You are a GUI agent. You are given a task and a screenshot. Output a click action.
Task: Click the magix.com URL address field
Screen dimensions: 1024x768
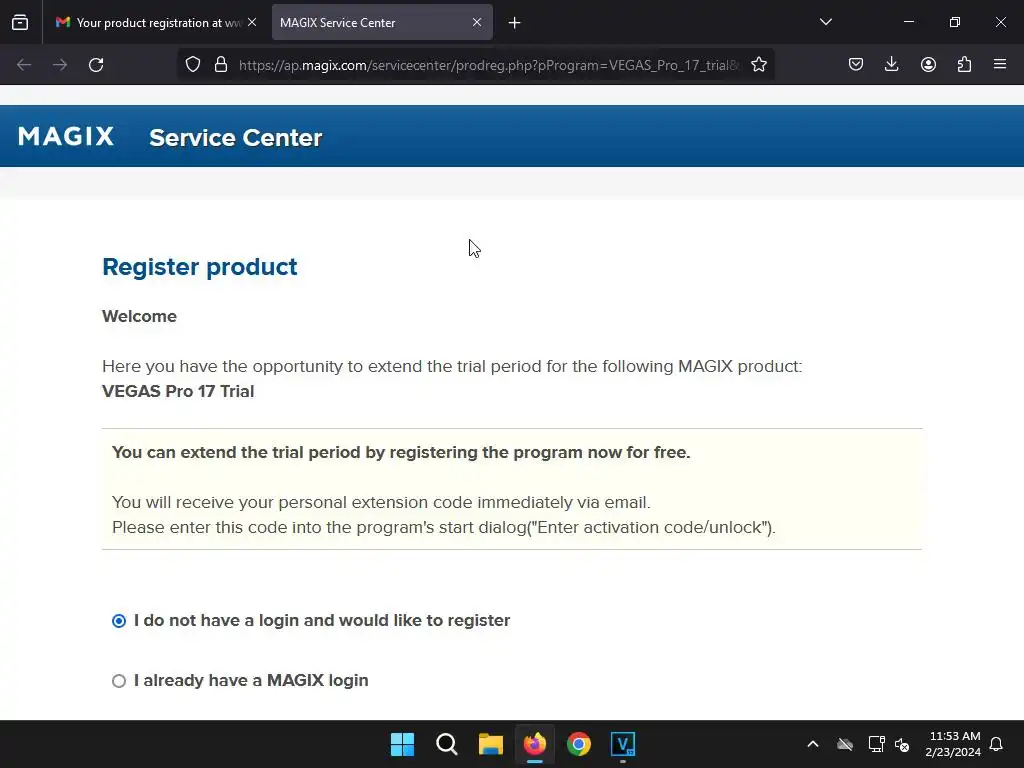click(489, 65)
